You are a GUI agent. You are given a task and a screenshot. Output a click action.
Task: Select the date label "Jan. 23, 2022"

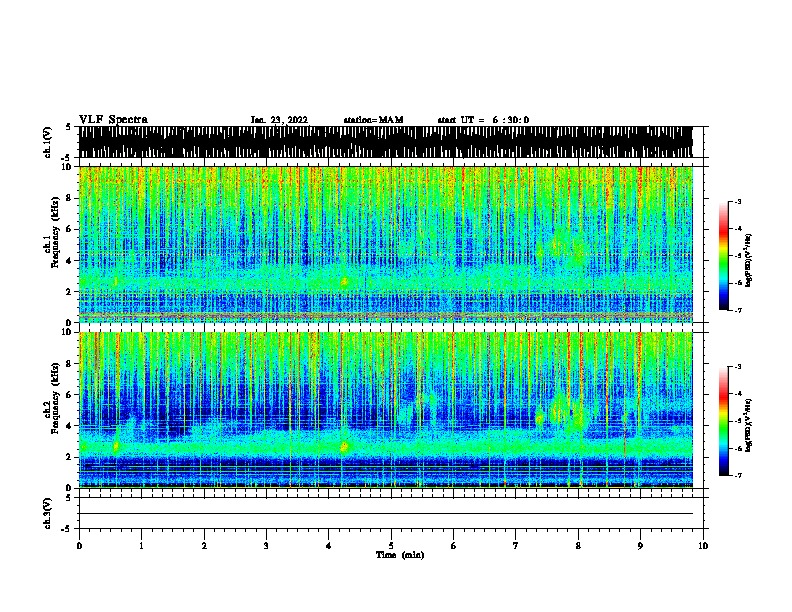click(279, 120)
